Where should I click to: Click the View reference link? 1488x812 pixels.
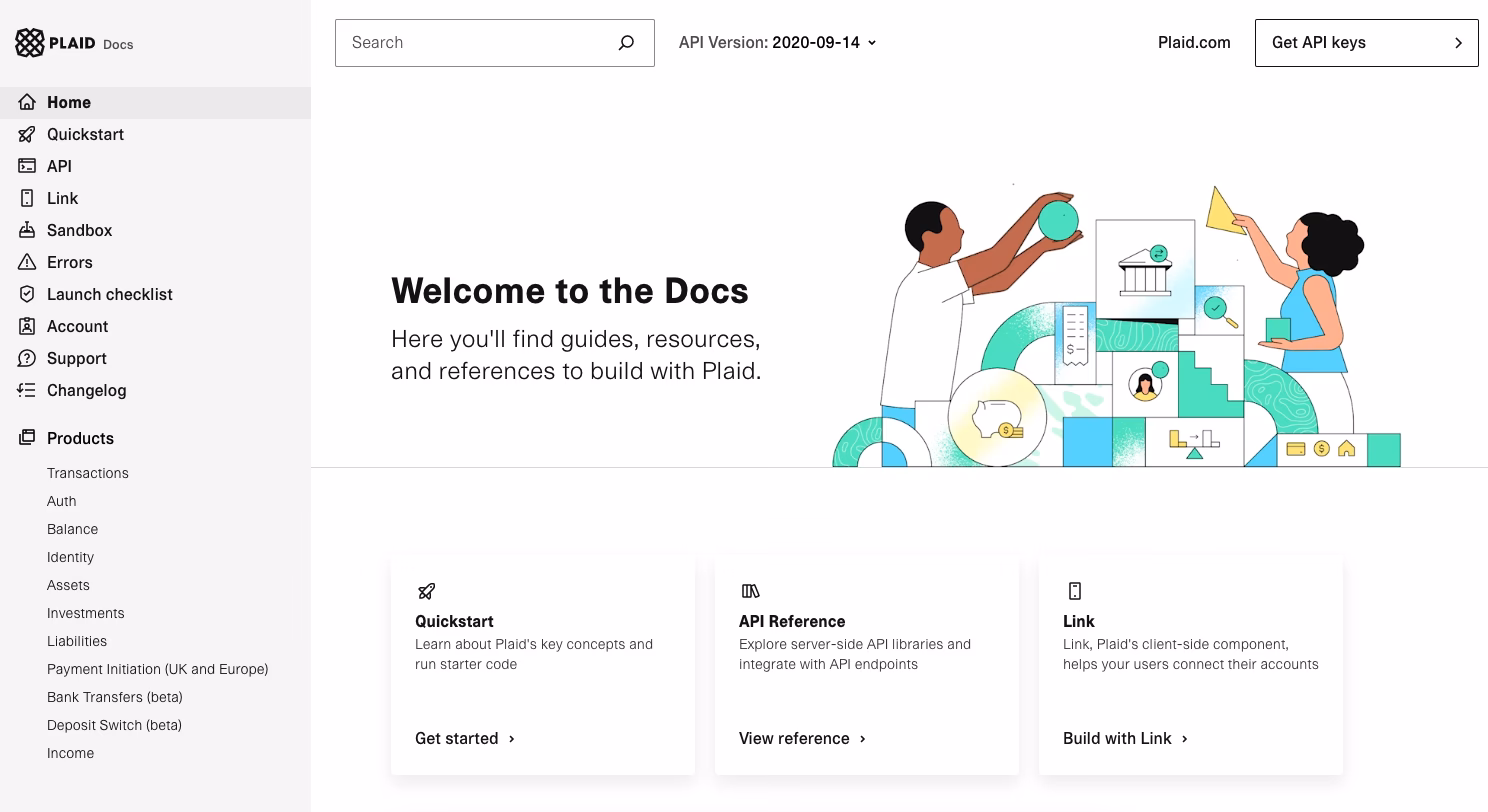(x=802, y=738)
